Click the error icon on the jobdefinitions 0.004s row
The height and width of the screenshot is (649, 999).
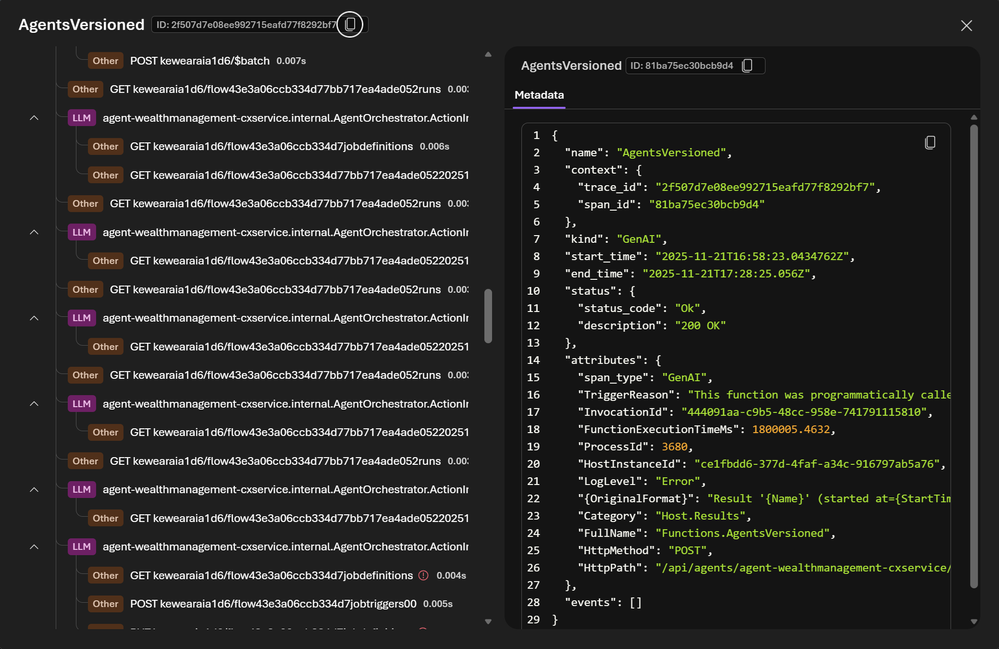423,576
